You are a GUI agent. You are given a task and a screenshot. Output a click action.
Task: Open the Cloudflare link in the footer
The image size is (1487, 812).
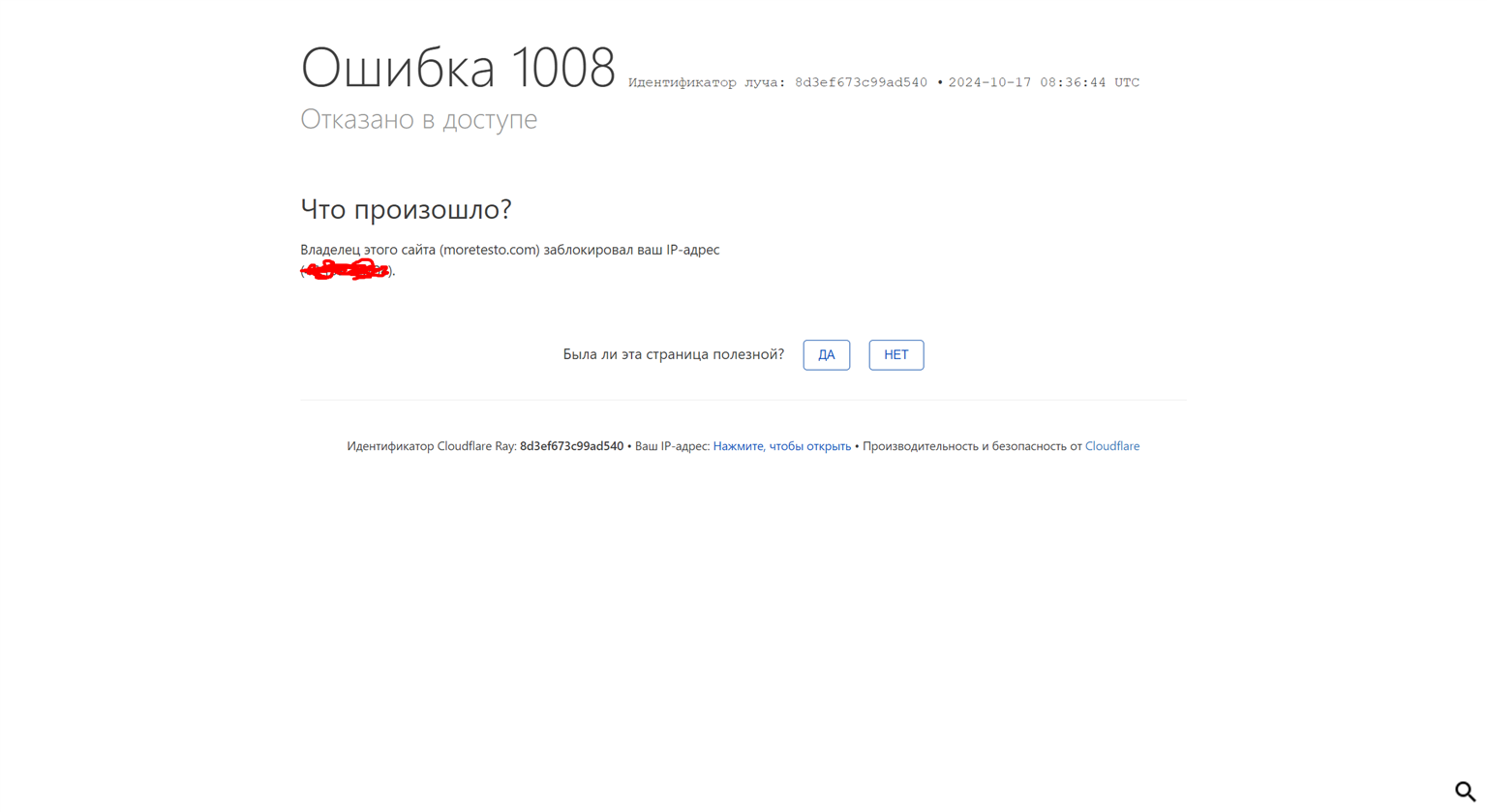click(x=1111, y=446)
